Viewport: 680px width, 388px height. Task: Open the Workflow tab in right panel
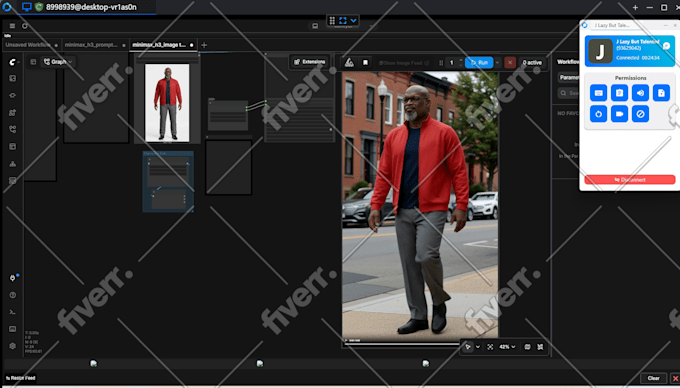[567, 62]
